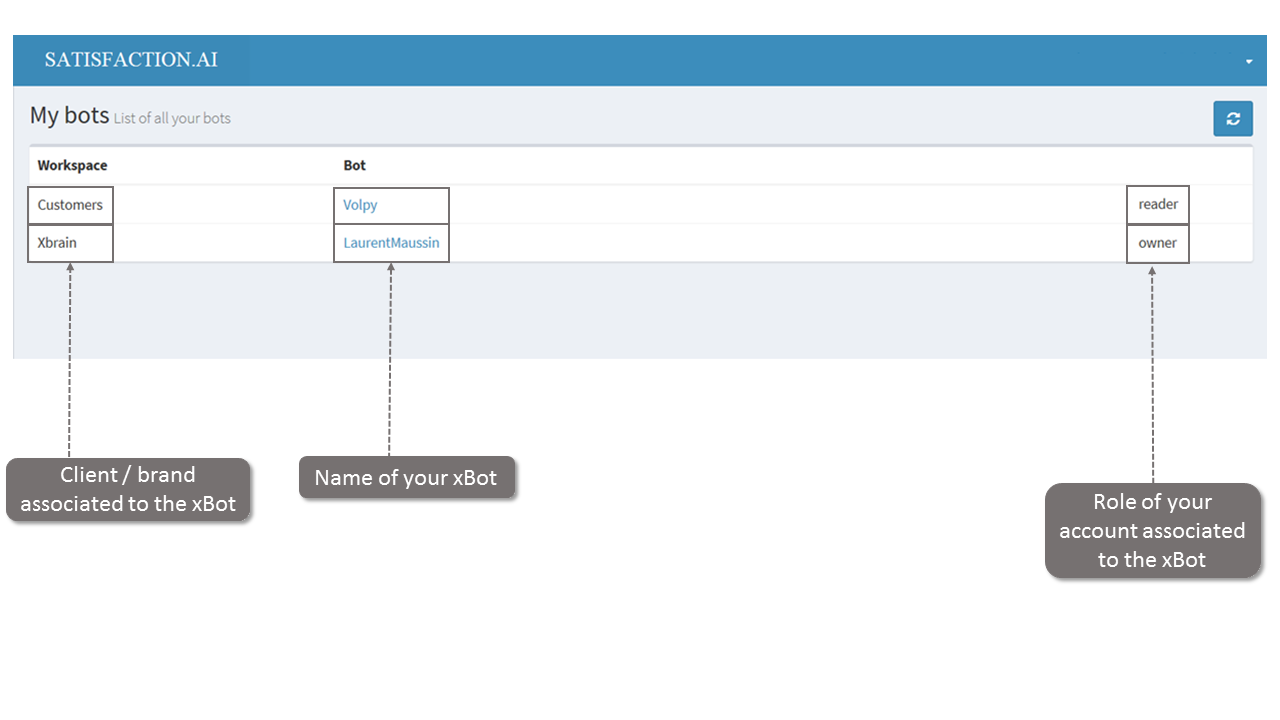The width and height of the screenshot is (1280, 720).
Task: Click the Bot column header
Action: click(354, 165)
